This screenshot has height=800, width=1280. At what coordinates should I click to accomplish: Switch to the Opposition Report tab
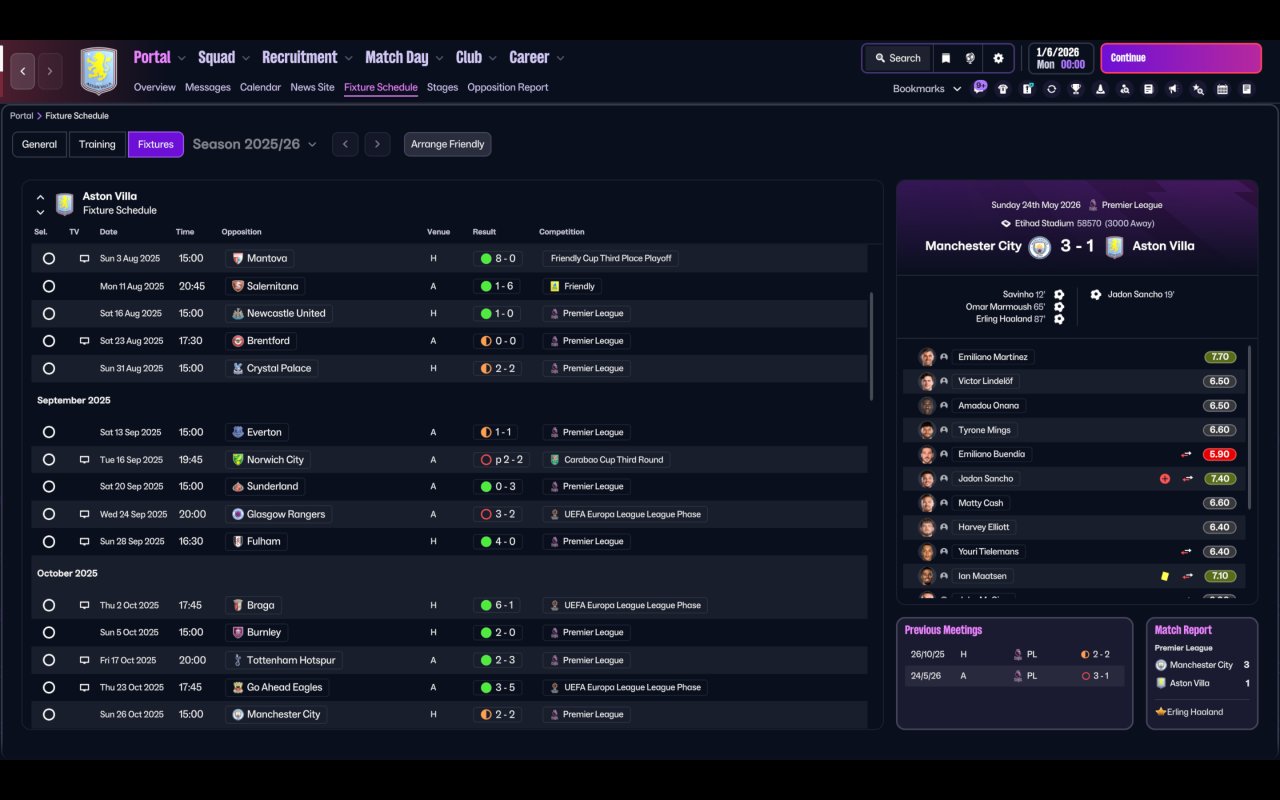(x=508, y=87)
